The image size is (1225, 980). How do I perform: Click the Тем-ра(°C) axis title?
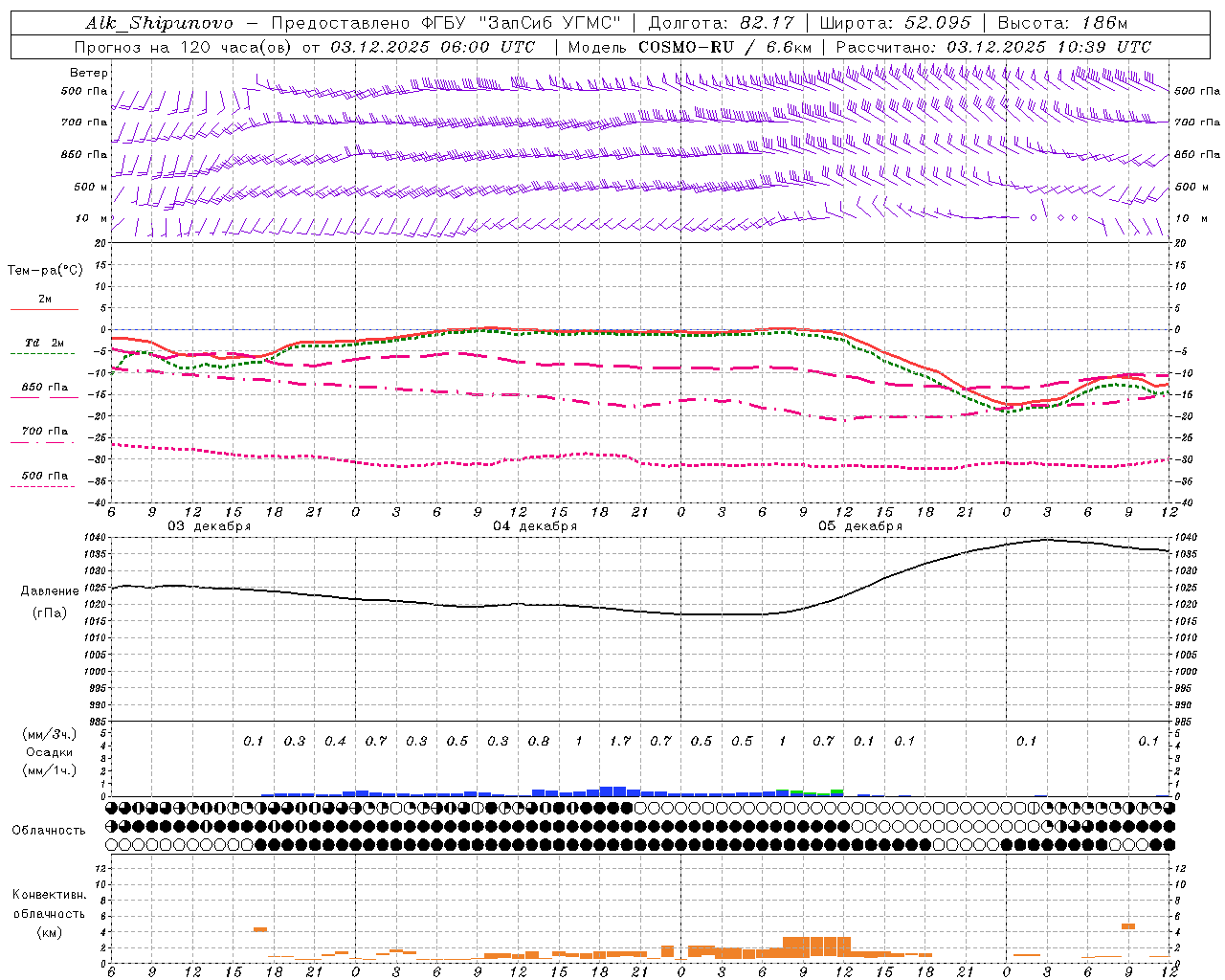[45, 271]
